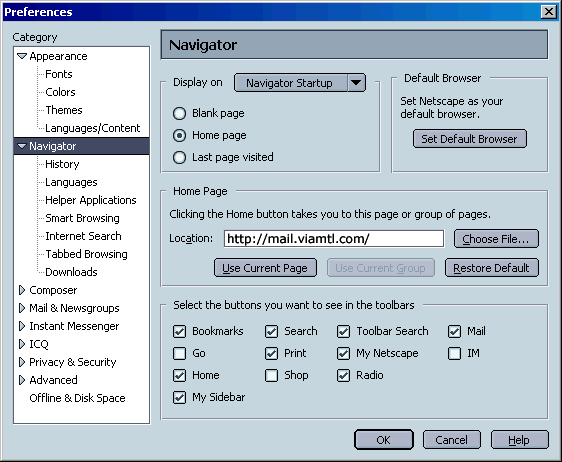The width and height of the screenshot is (562, 462).
Task: Open Helper Applications preferences
Action: pyautogui.click(x=91, y=200)
